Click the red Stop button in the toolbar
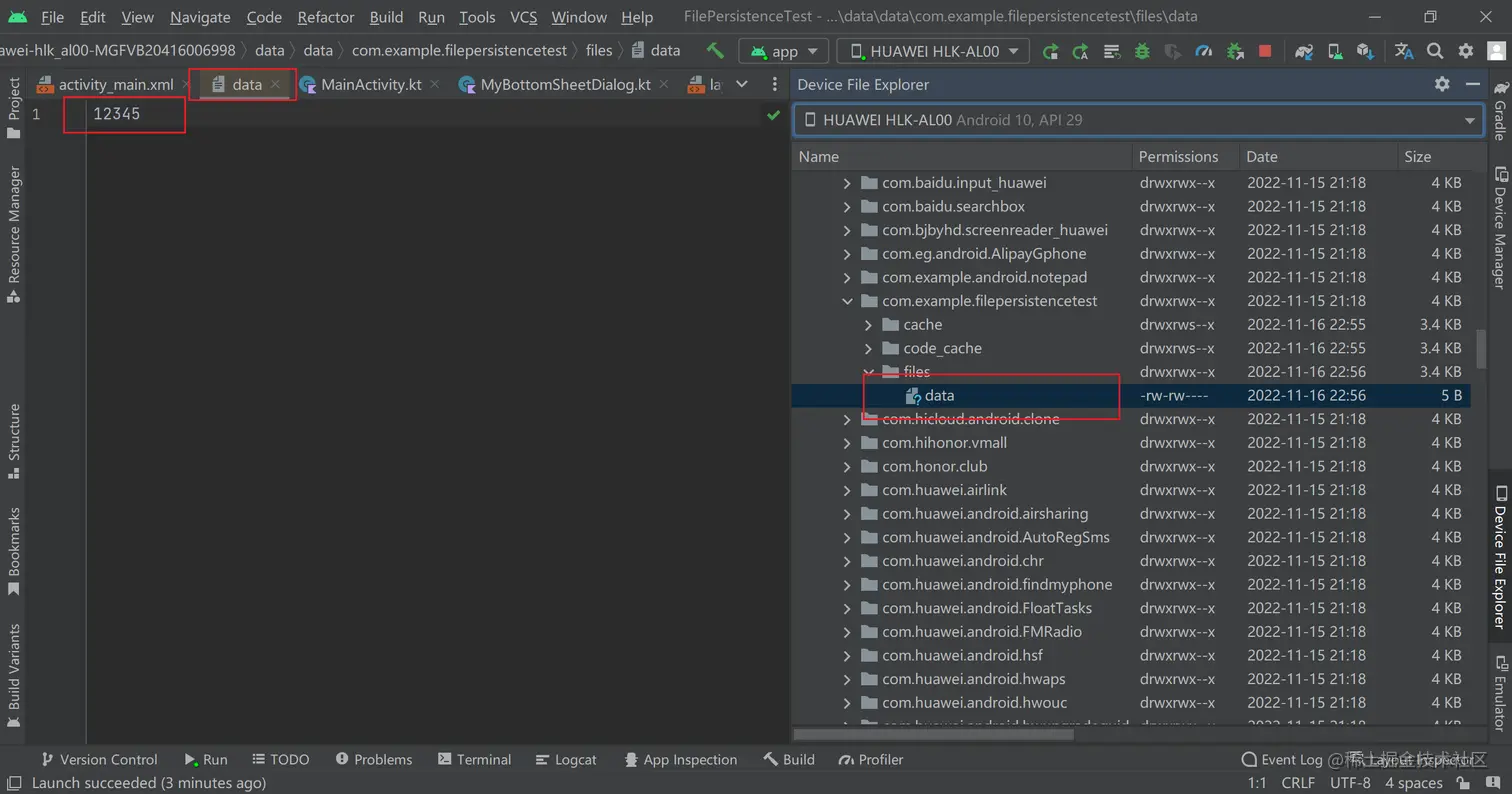This screenshot has width=1512, height=794. click(1265, 51)
